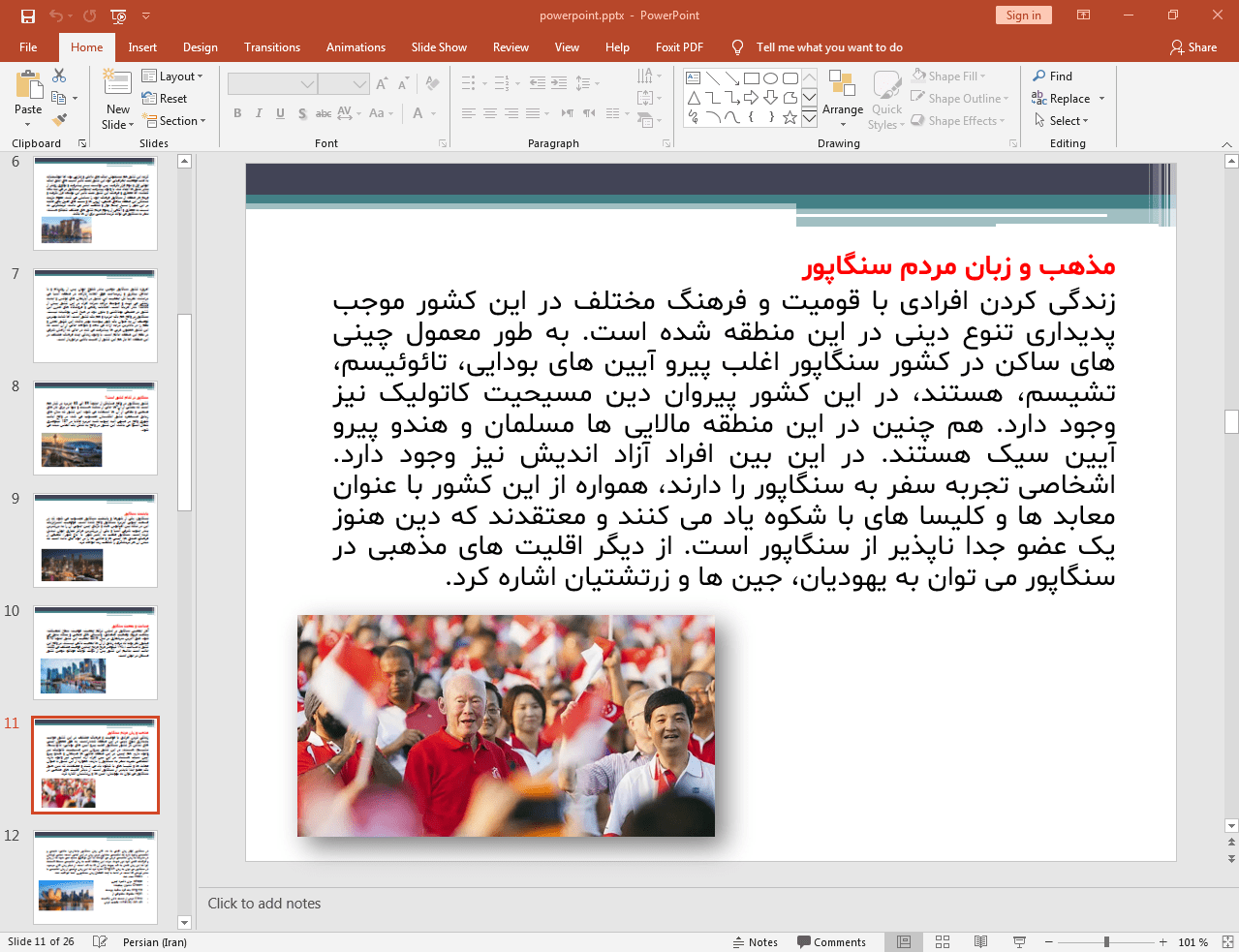Decrease font size with the small A icon
This screenshot has height=952, width=1239.
pos(403,84)
